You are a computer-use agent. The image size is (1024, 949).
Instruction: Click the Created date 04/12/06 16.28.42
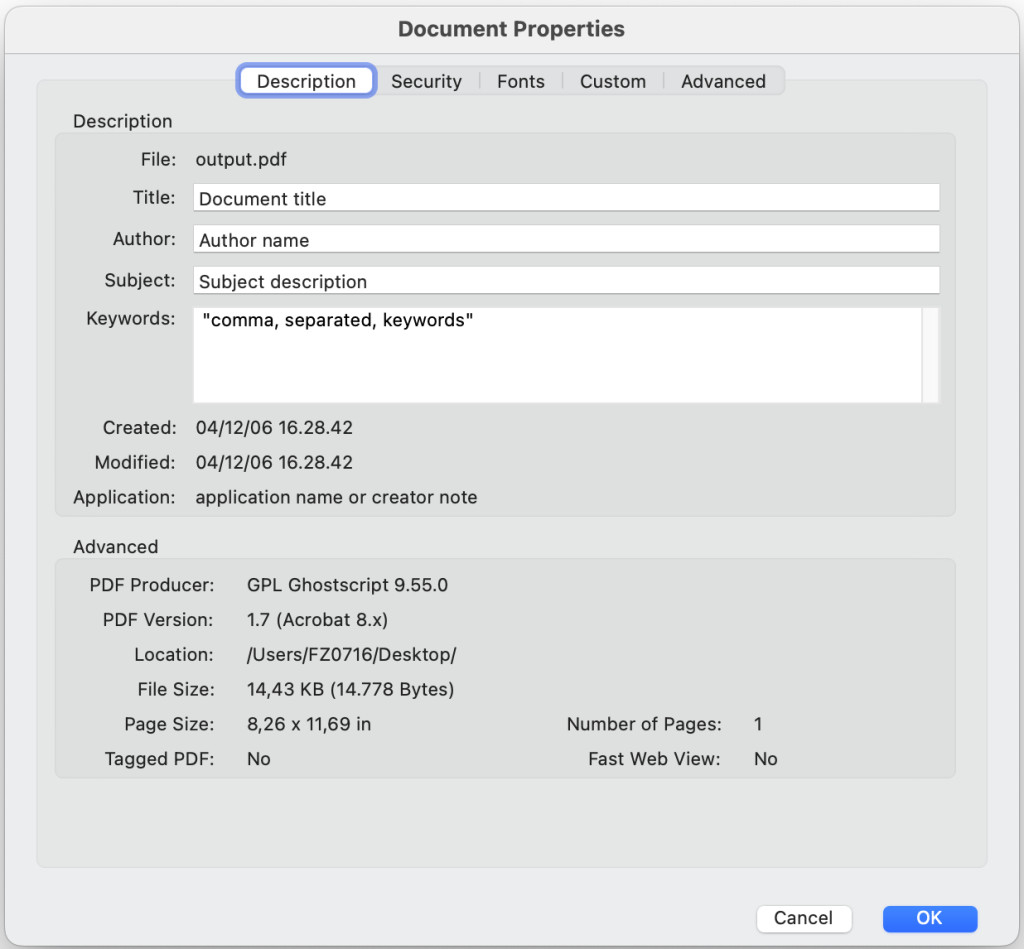pos(274,428)
